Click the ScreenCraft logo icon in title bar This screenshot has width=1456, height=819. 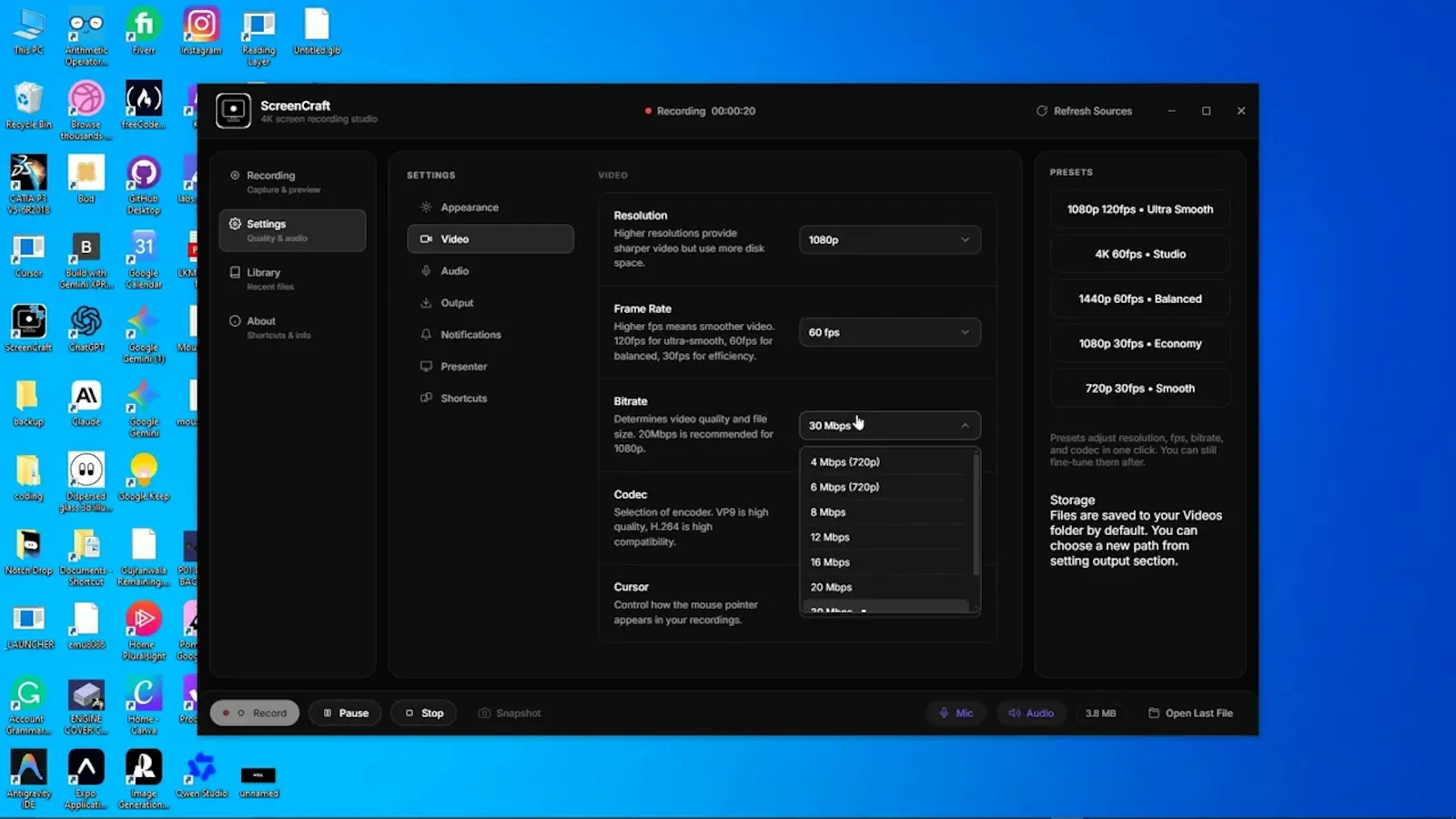233,111
